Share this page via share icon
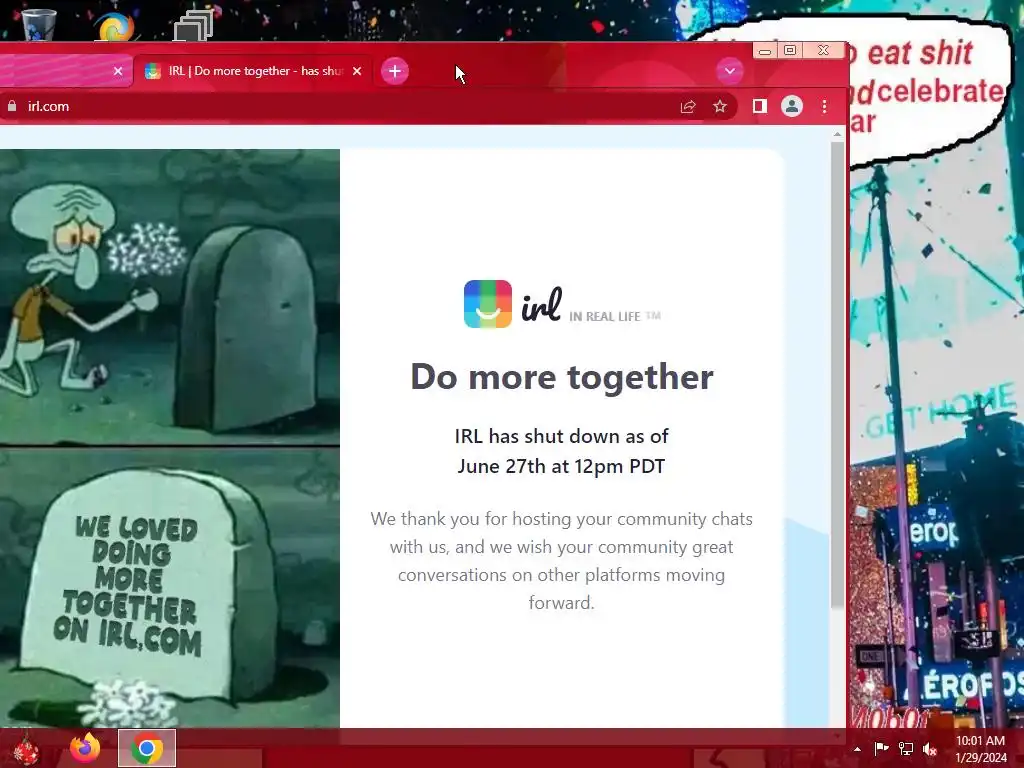This screenshot has height=768, width=1024. (688, 106)
